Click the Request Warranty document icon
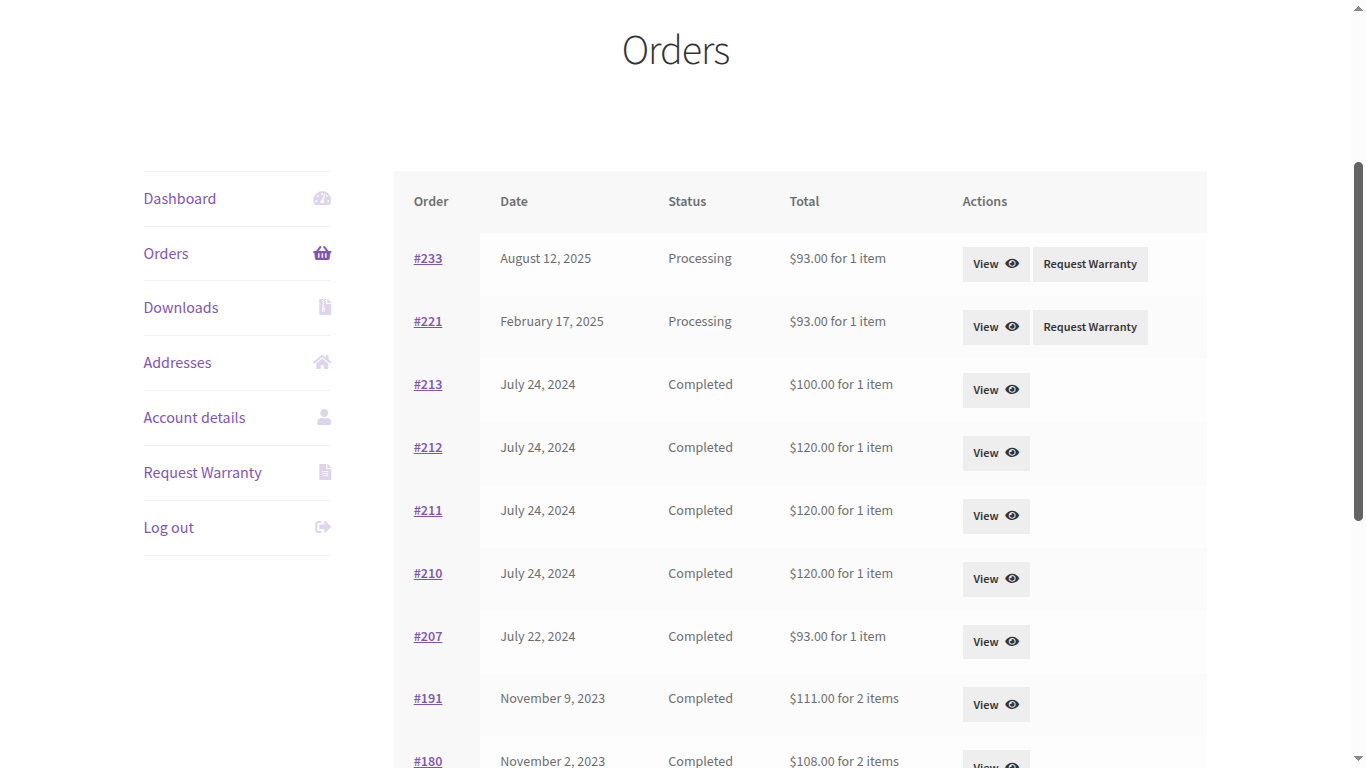 (323, 472)
